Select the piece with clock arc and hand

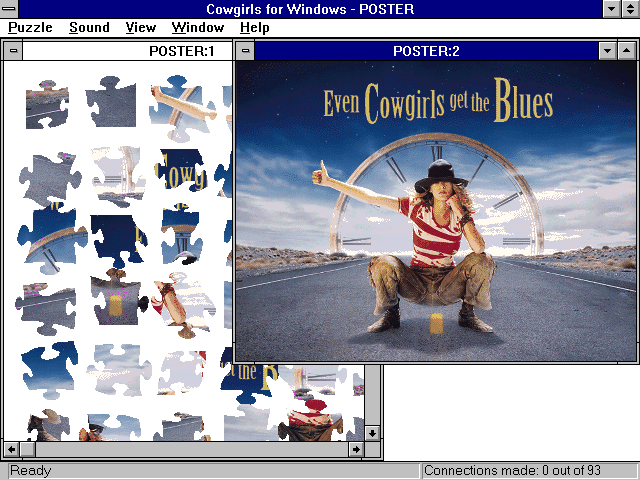(52, 236)
